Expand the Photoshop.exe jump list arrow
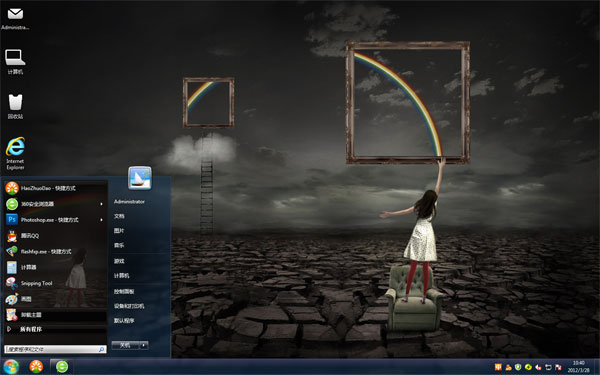The width and height of the screenshot is (600, 375). pos(101,220)
